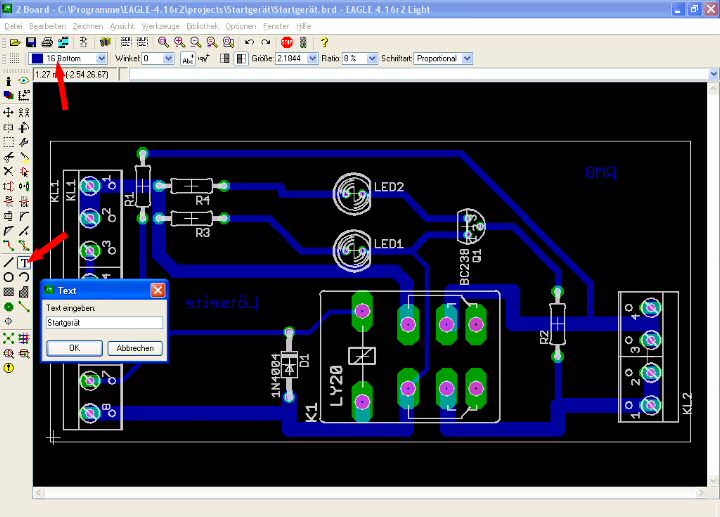This screenshot has height=517, width=720.
Task: Click the Info tool icon
Action: click(x=9, y=80)
